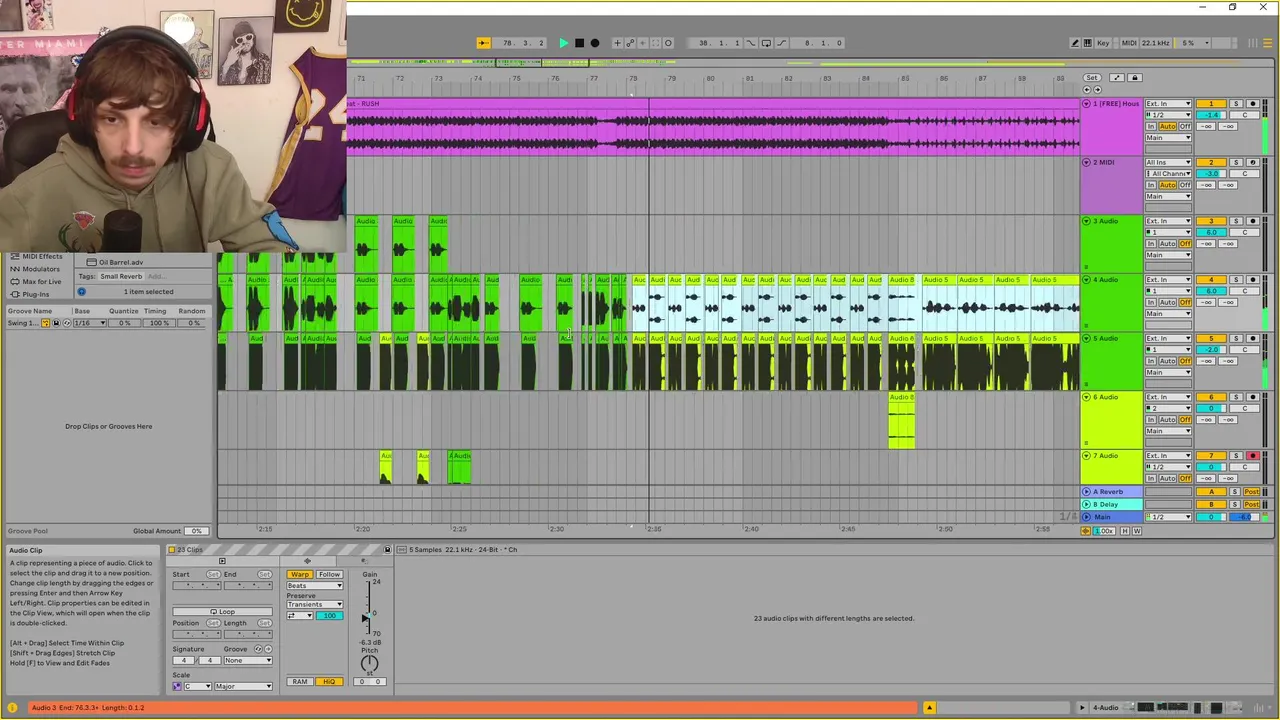Click the Previous Locator arrow
This screenshot has width=1280, height=720.
point(1087,90)
